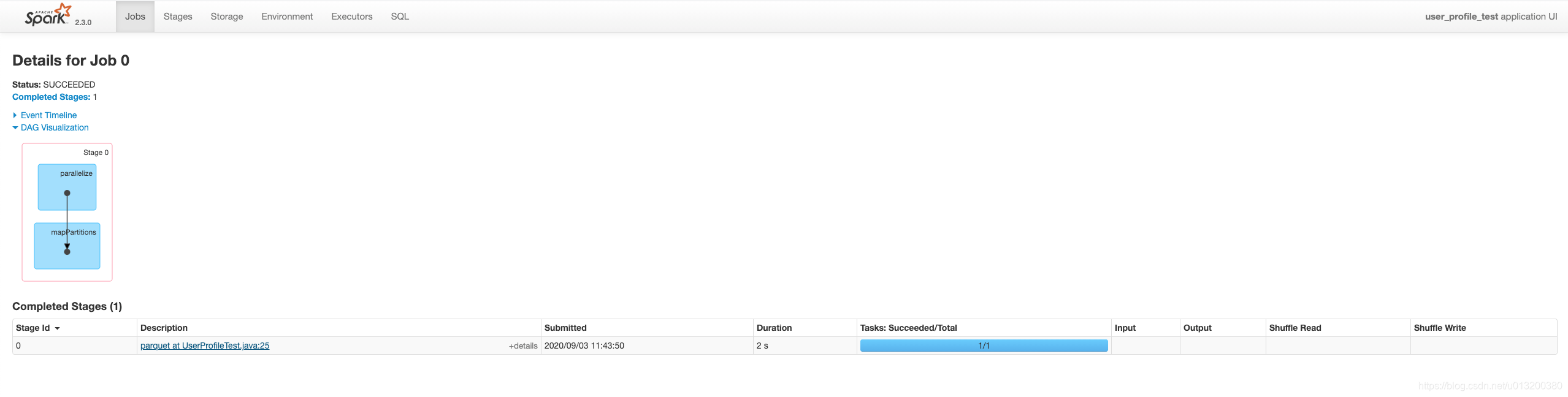
Task: Click the Details for Job 0 heading
Action: (71, 60)
